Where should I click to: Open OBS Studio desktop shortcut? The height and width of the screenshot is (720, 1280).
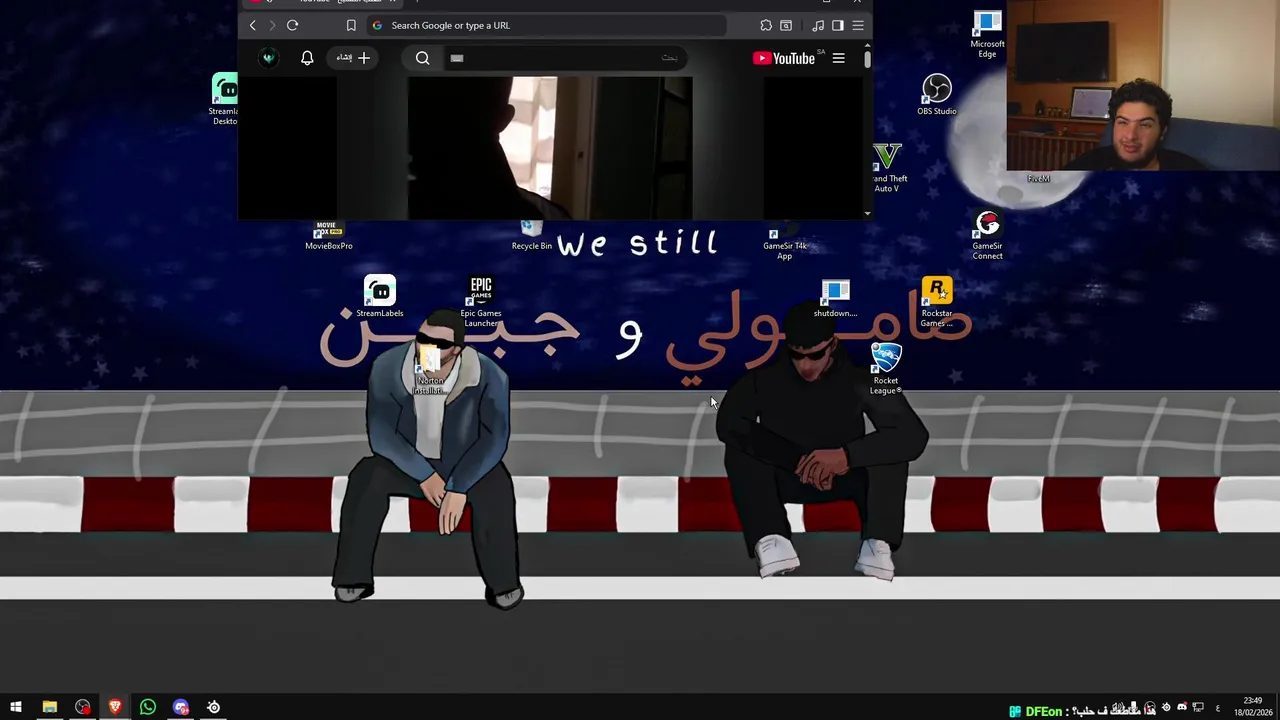pos(936,96)
